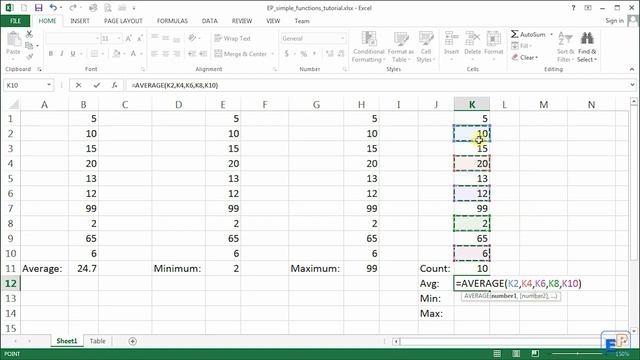The image size is (640, 360).
Task: Open Cell Styles gallery
Action: (x=426, y=47)
